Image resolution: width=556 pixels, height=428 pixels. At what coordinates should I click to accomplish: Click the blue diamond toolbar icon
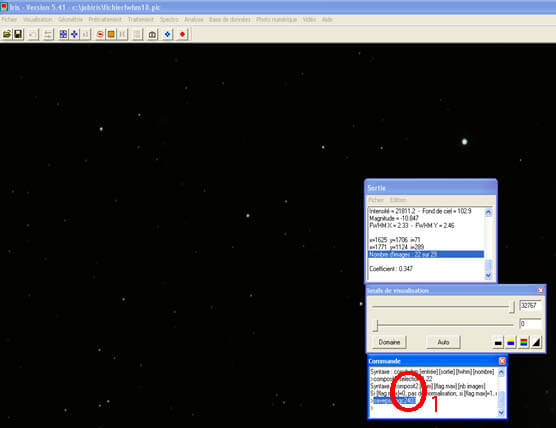point(167,34)
